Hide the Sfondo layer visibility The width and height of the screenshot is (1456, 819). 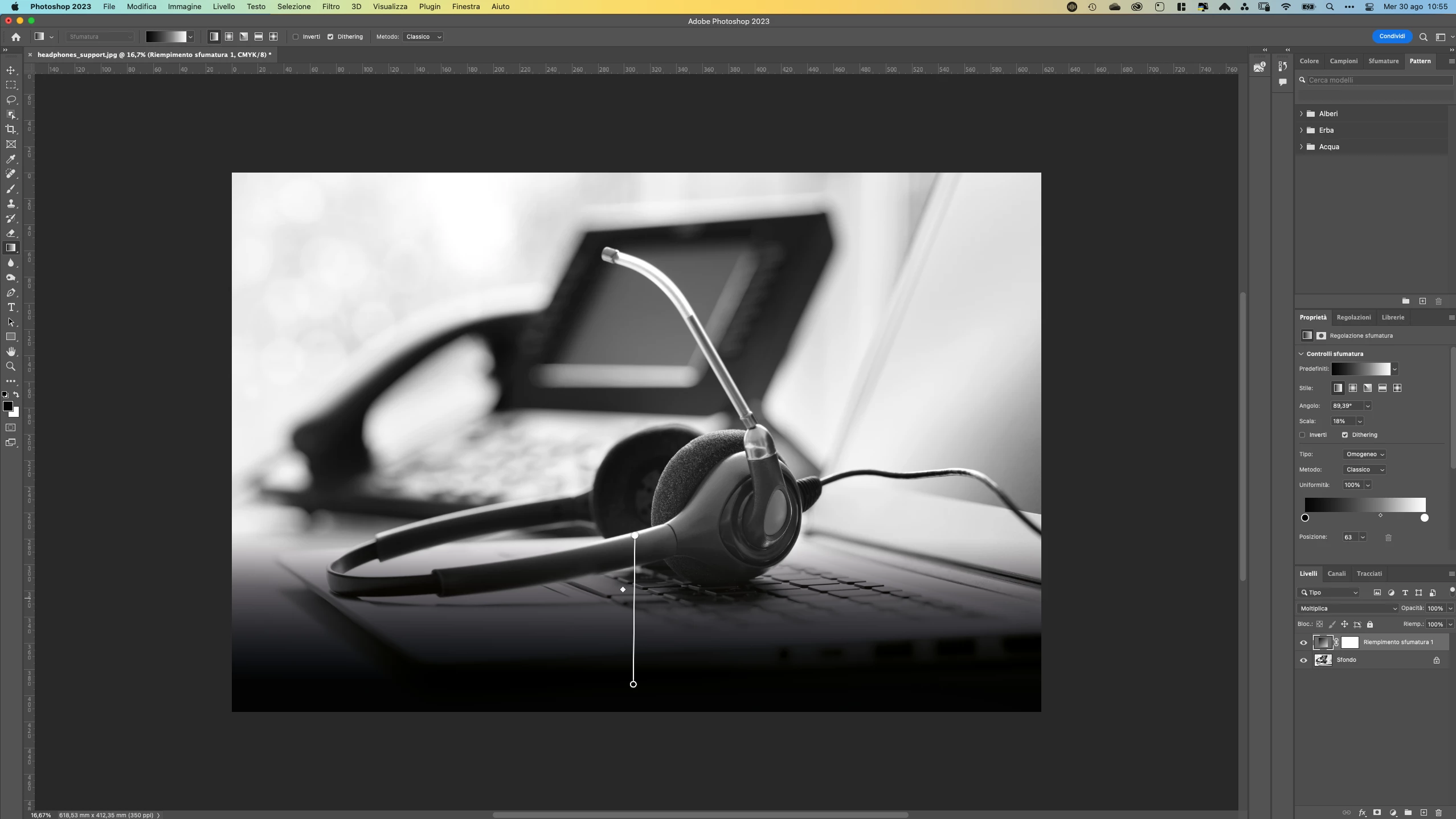pos(1303,661)
